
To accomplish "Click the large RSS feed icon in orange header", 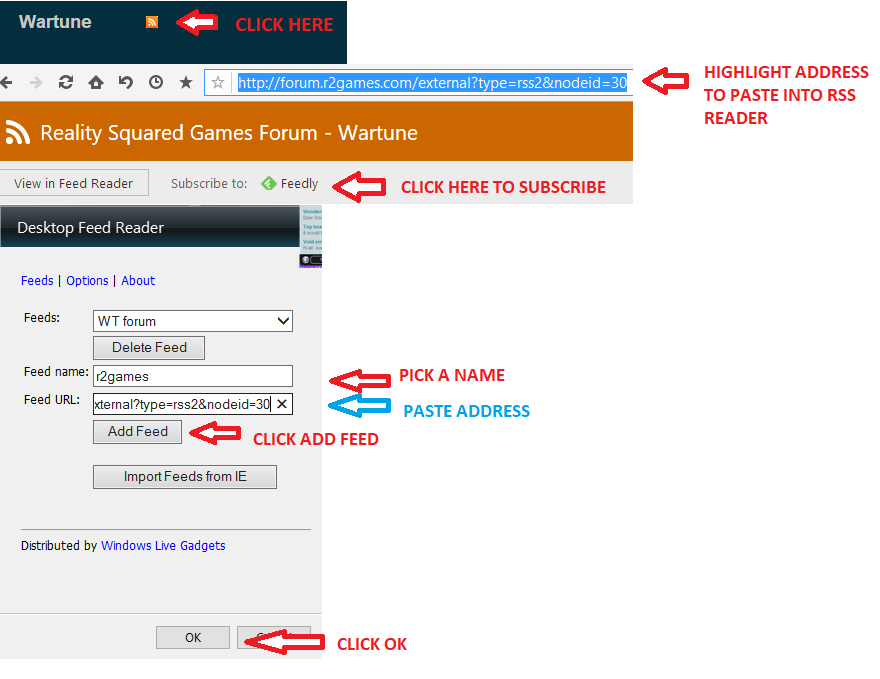I will 17,133.
